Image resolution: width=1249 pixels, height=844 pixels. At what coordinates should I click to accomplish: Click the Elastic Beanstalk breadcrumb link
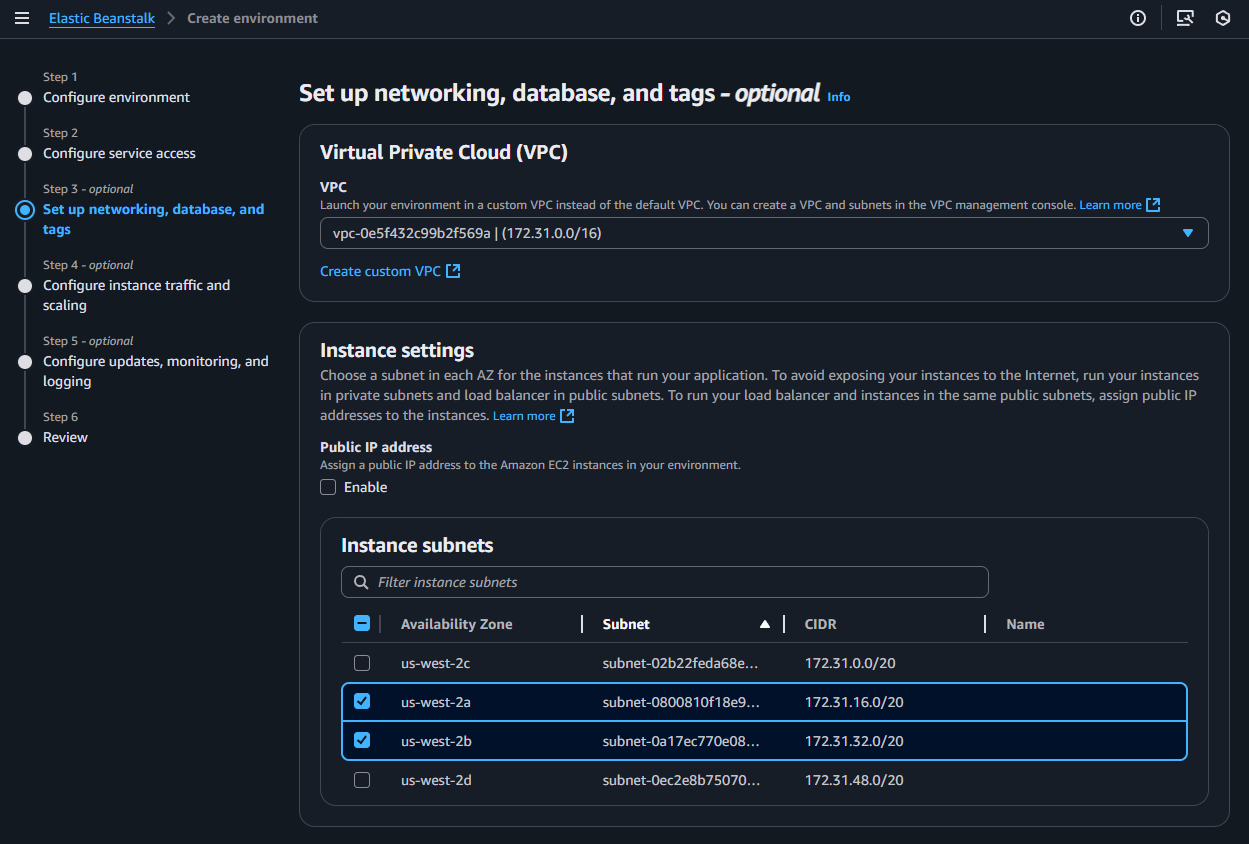tap(102, 18)
